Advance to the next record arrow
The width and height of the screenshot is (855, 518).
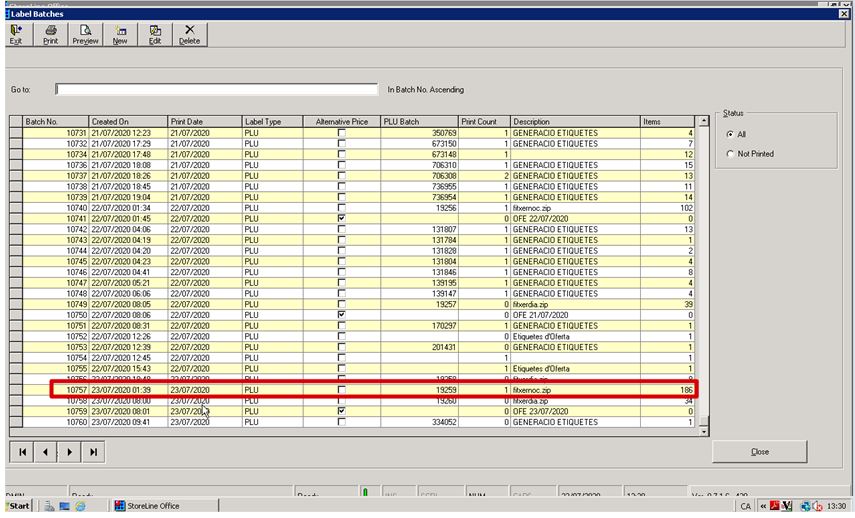coord(69,452)
